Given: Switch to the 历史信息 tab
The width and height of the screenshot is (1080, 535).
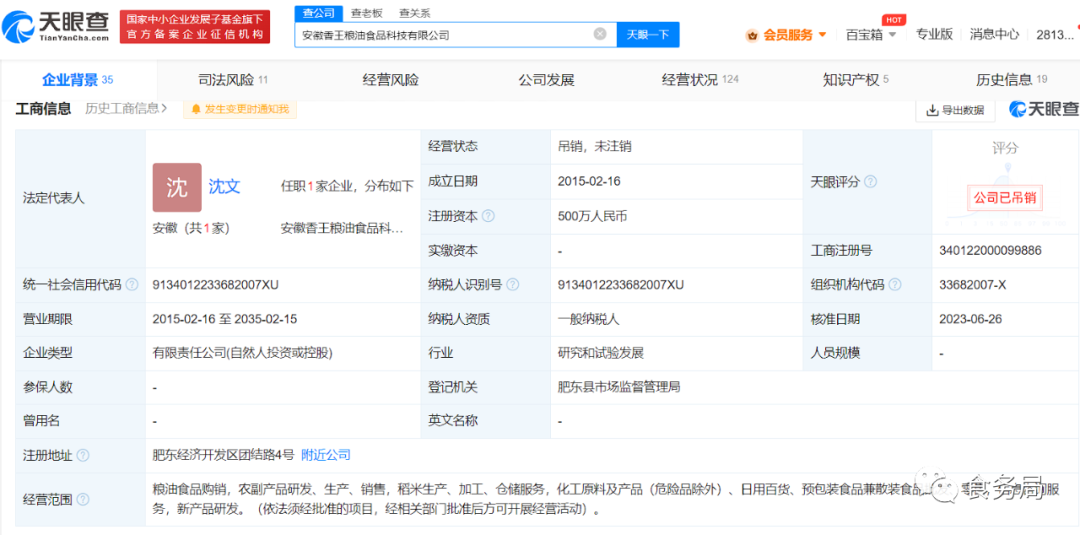Looking at the screenshot, I should 1011,80.
